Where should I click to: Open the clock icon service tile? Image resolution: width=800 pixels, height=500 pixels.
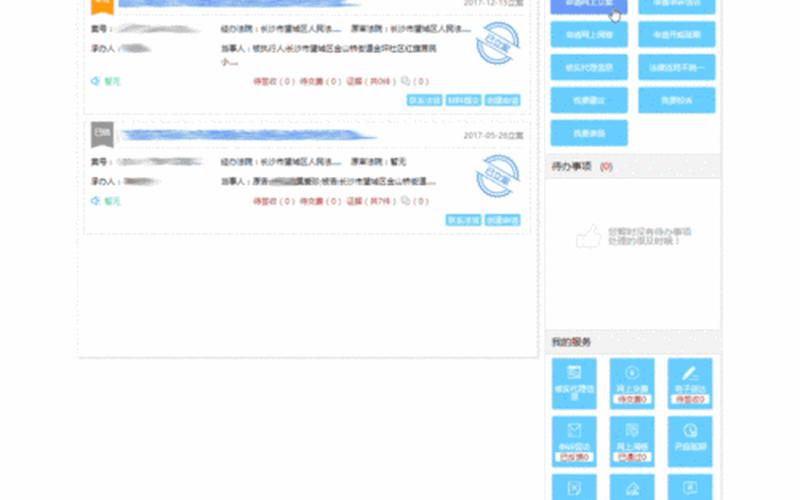click(x=690, y=441)
